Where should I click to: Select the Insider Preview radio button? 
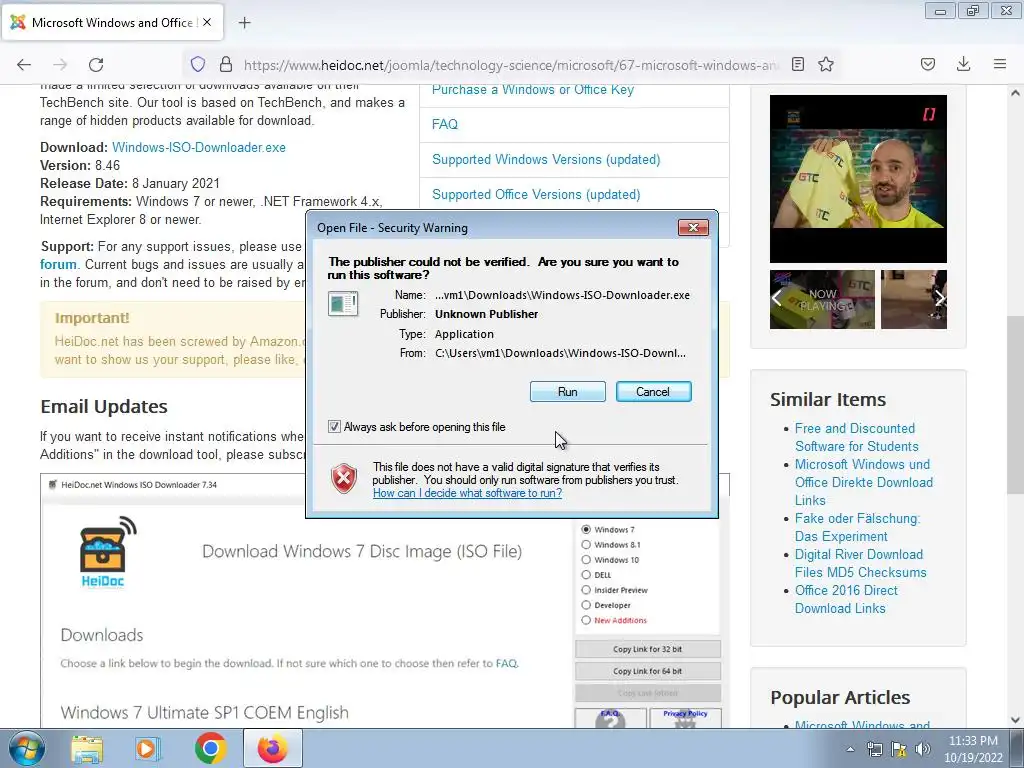coord(586,590)
